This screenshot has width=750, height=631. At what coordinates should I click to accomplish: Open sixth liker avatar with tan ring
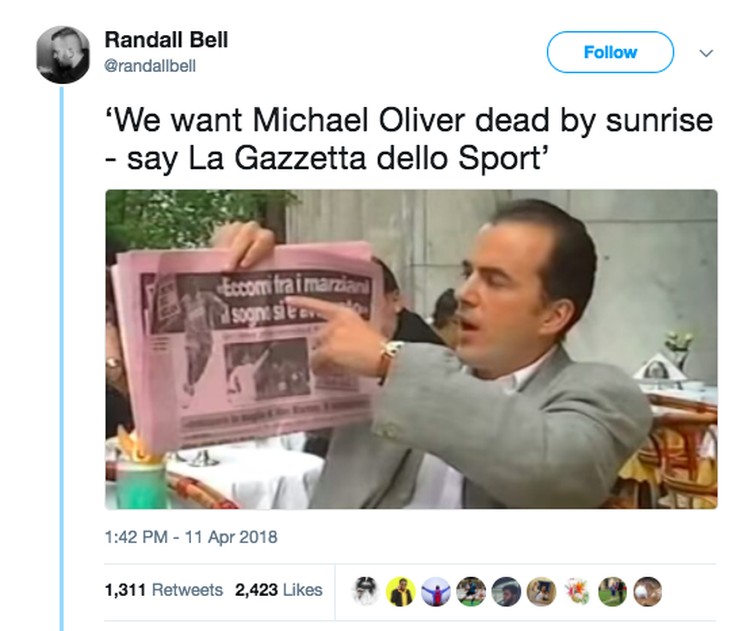click(541, 591)
